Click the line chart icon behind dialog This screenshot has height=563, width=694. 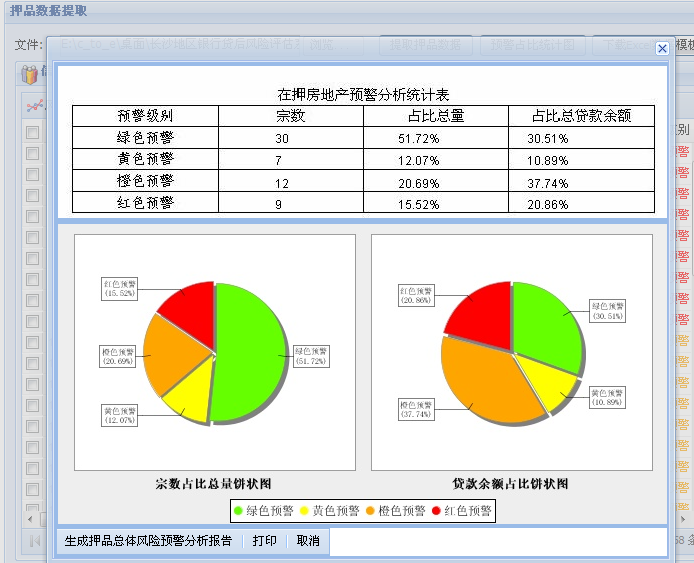tap(35, 106)
